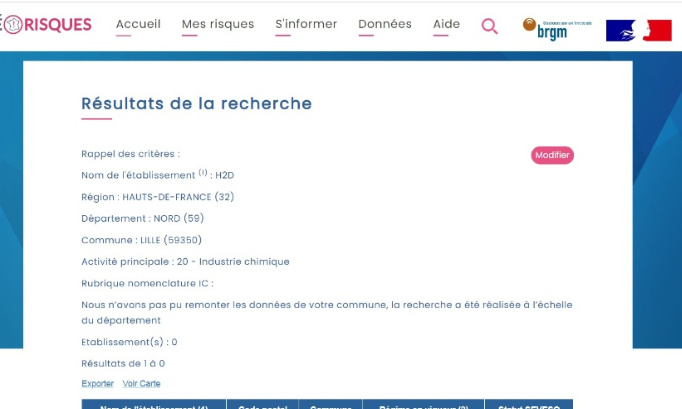Click Etablissement(s) : 0 text

pyautogui.click(x=129, y=342)
